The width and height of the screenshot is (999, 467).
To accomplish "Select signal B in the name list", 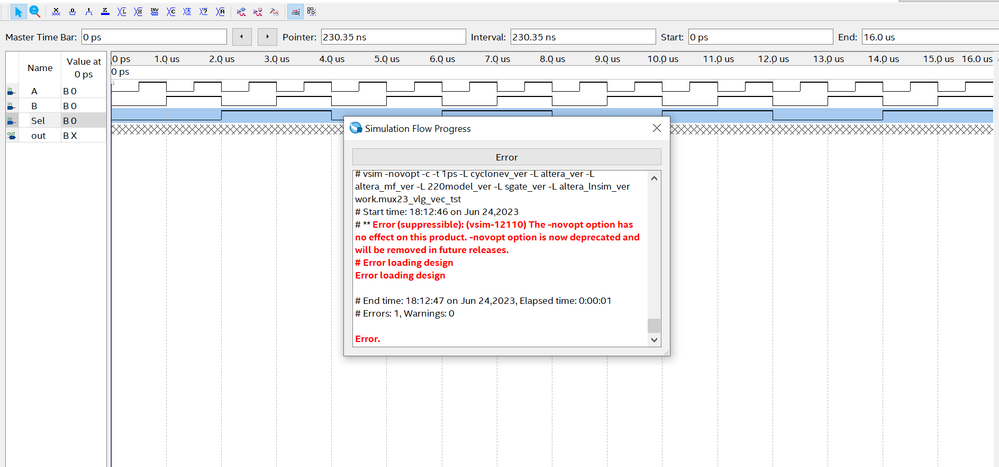I will point(34,106).
